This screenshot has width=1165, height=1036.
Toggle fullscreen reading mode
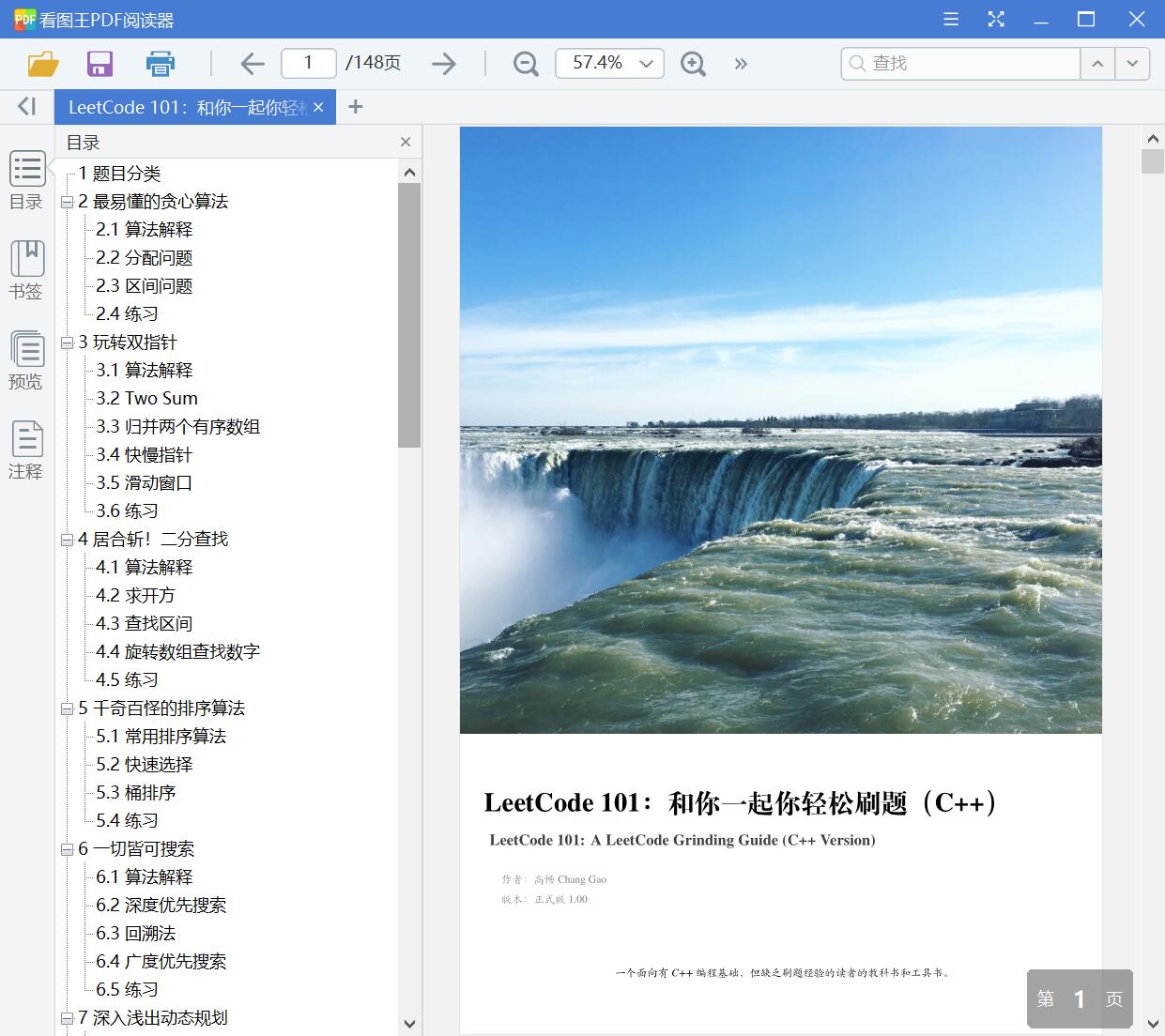click(x=996, y=19)
